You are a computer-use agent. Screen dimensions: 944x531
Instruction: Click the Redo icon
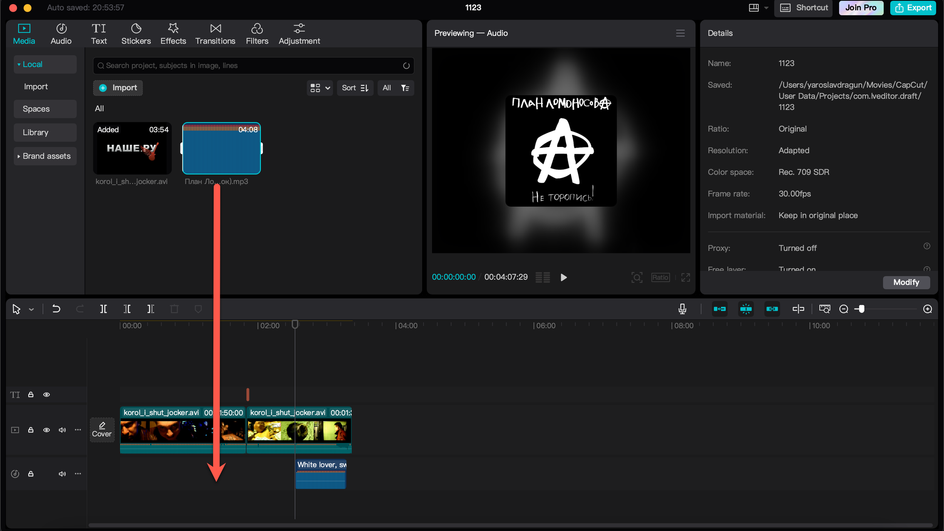[x=79, y=309]
